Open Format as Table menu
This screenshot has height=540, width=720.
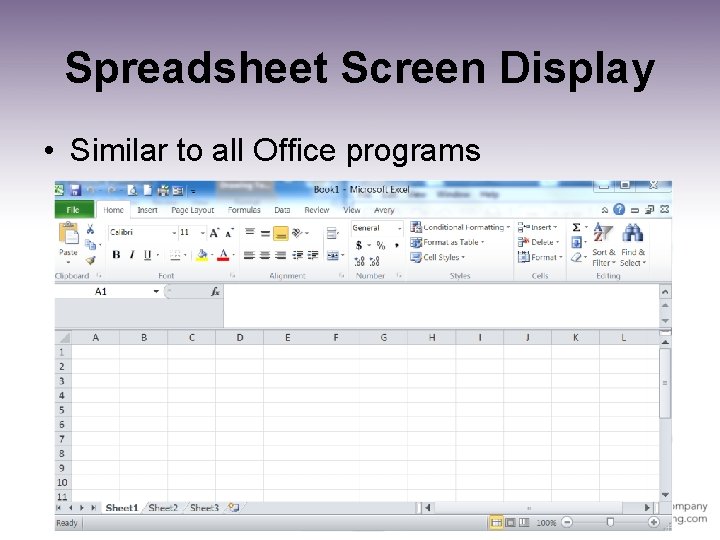(447, 242)
